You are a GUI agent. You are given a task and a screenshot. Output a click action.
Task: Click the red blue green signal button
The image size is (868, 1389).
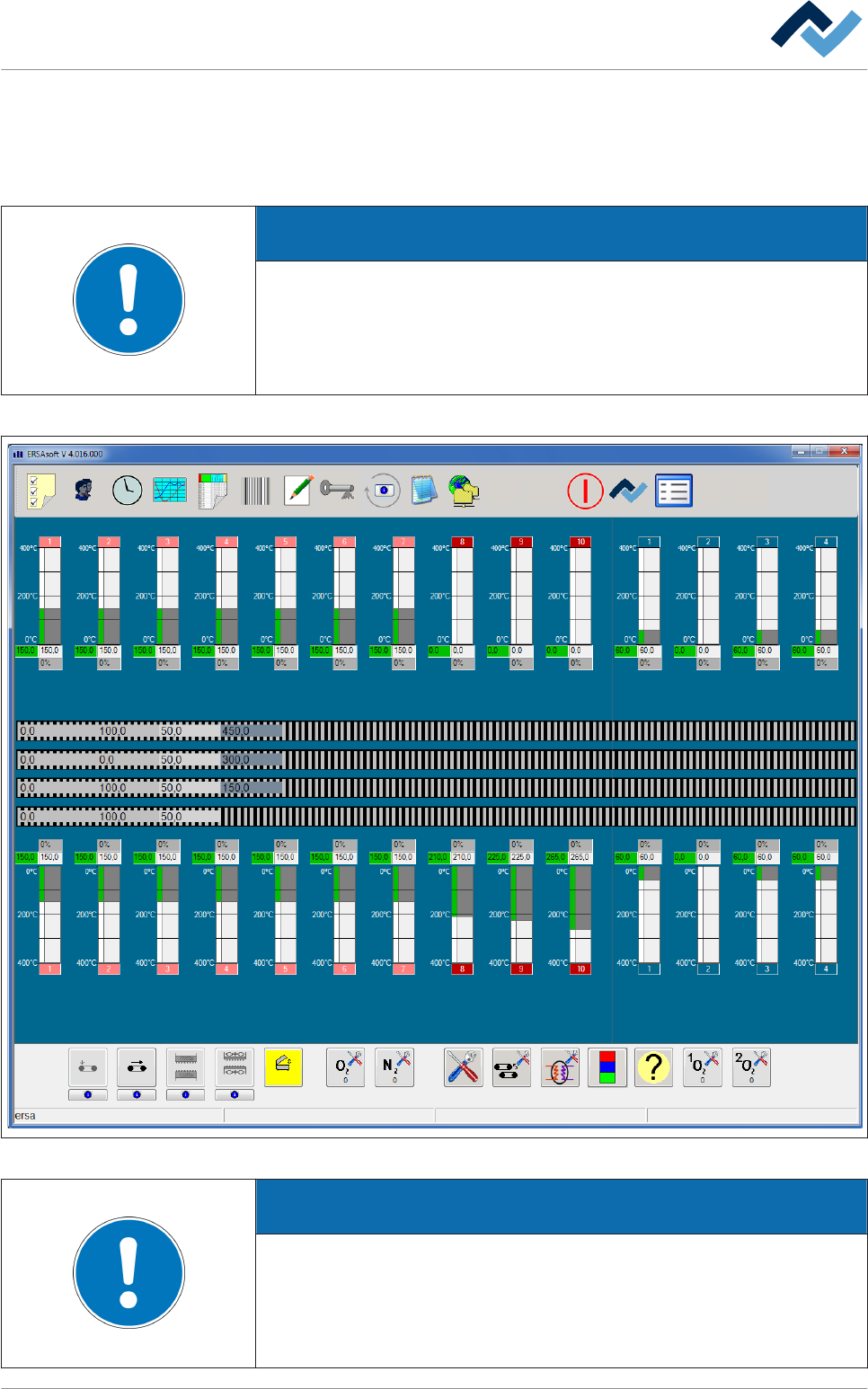607,1067
